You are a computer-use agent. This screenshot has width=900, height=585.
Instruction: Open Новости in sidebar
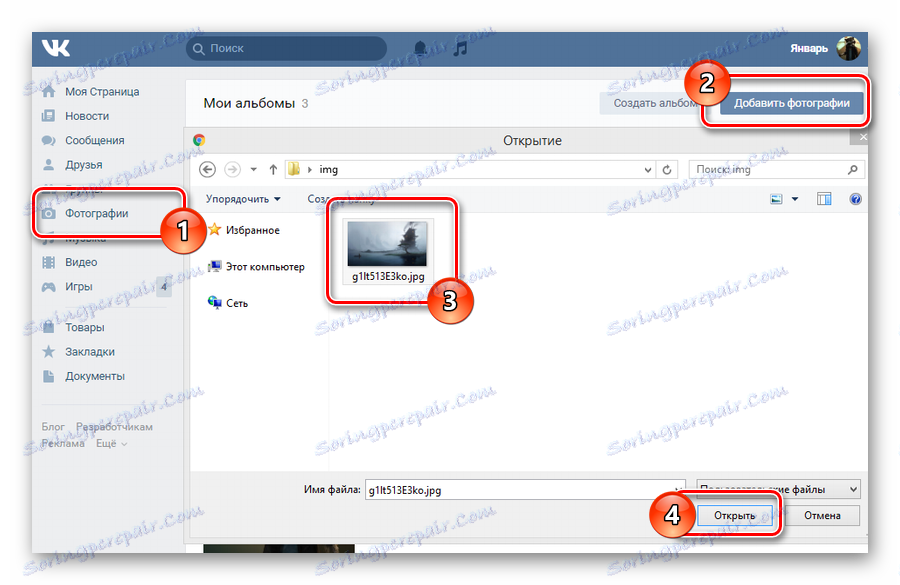87,116
